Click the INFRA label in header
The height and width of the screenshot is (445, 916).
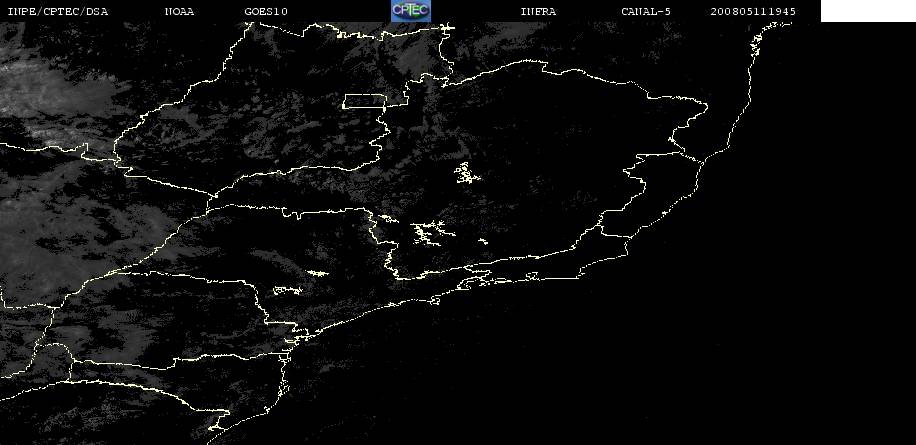[x=538, y=12]
